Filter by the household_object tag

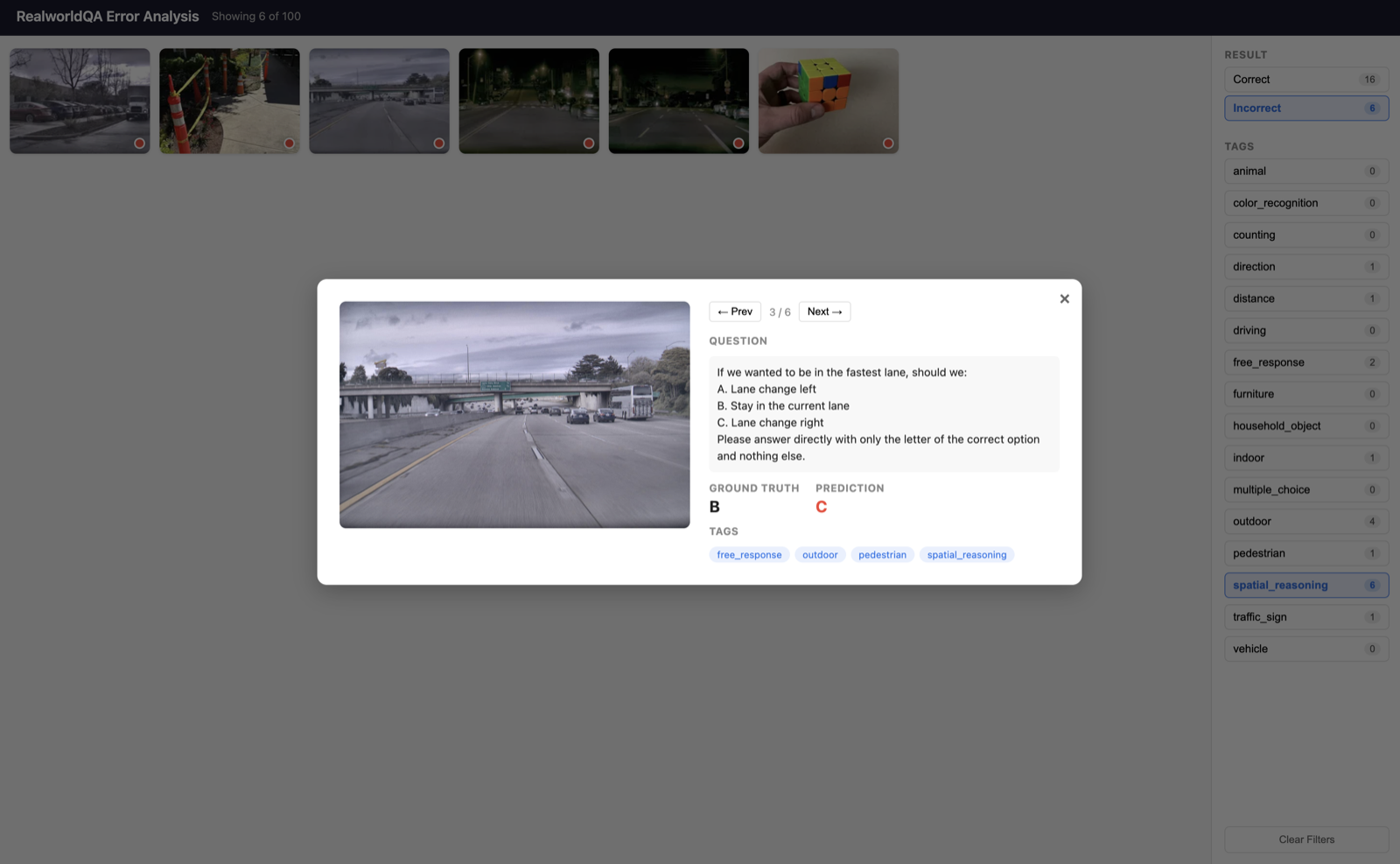coord(1306,426)
